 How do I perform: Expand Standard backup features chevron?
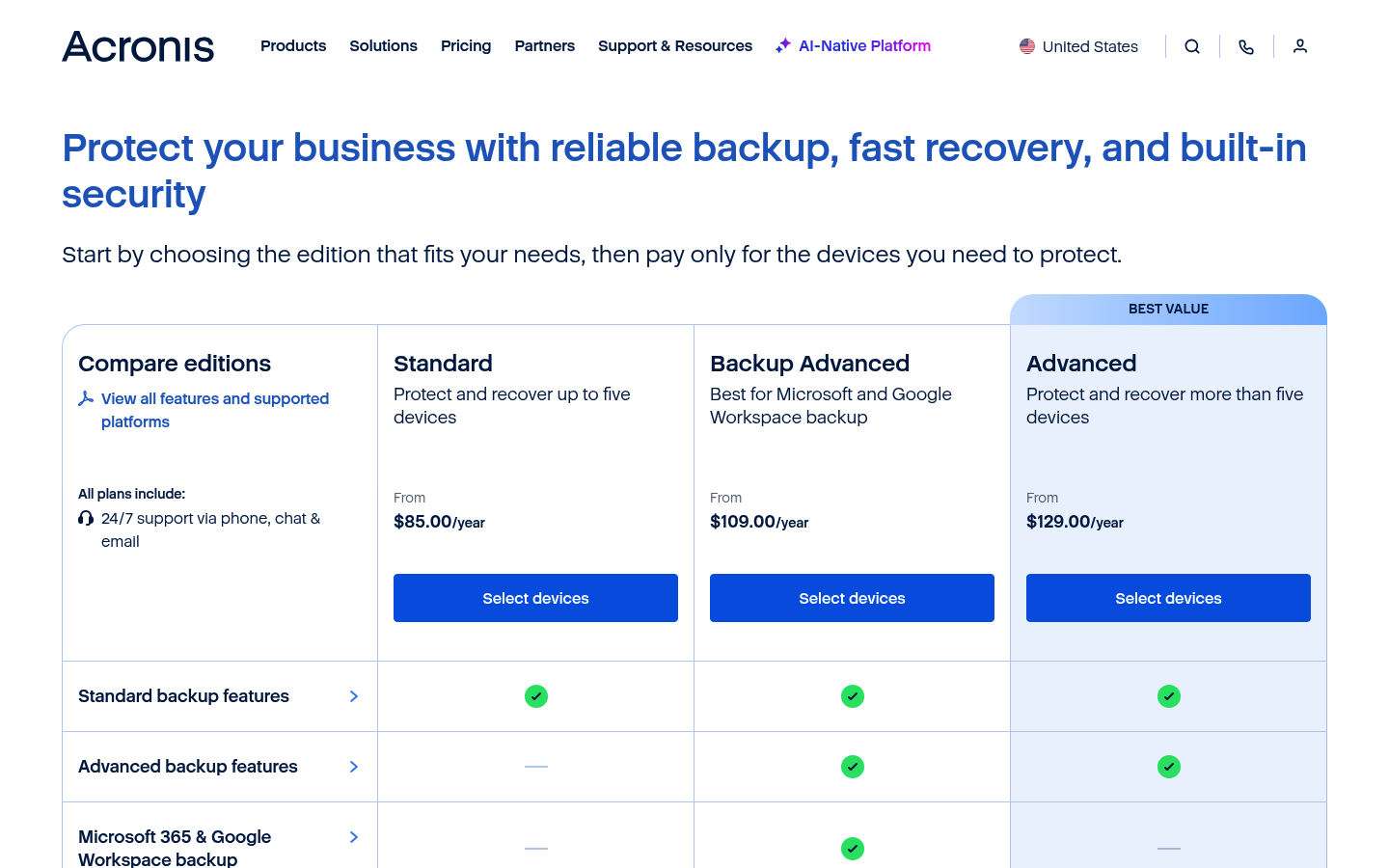point(354,696)
